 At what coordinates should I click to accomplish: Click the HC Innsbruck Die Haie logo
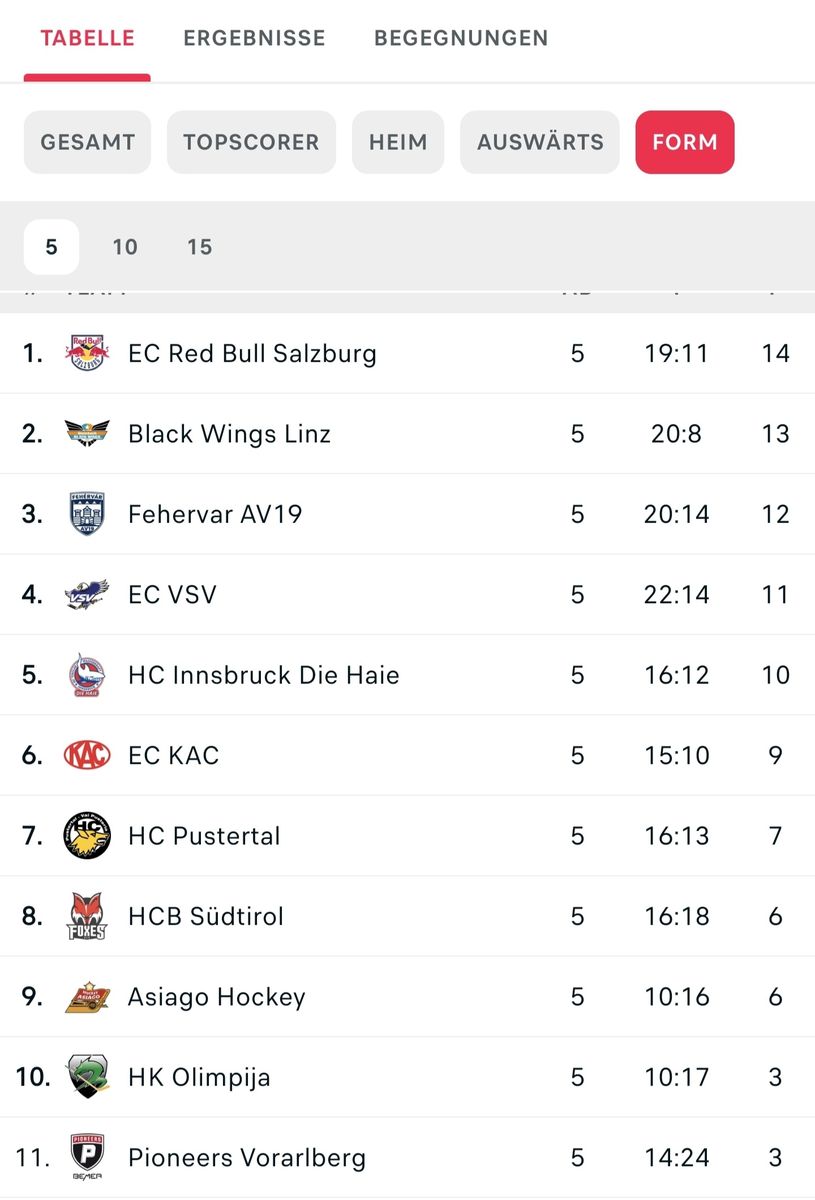pos(87,675)
